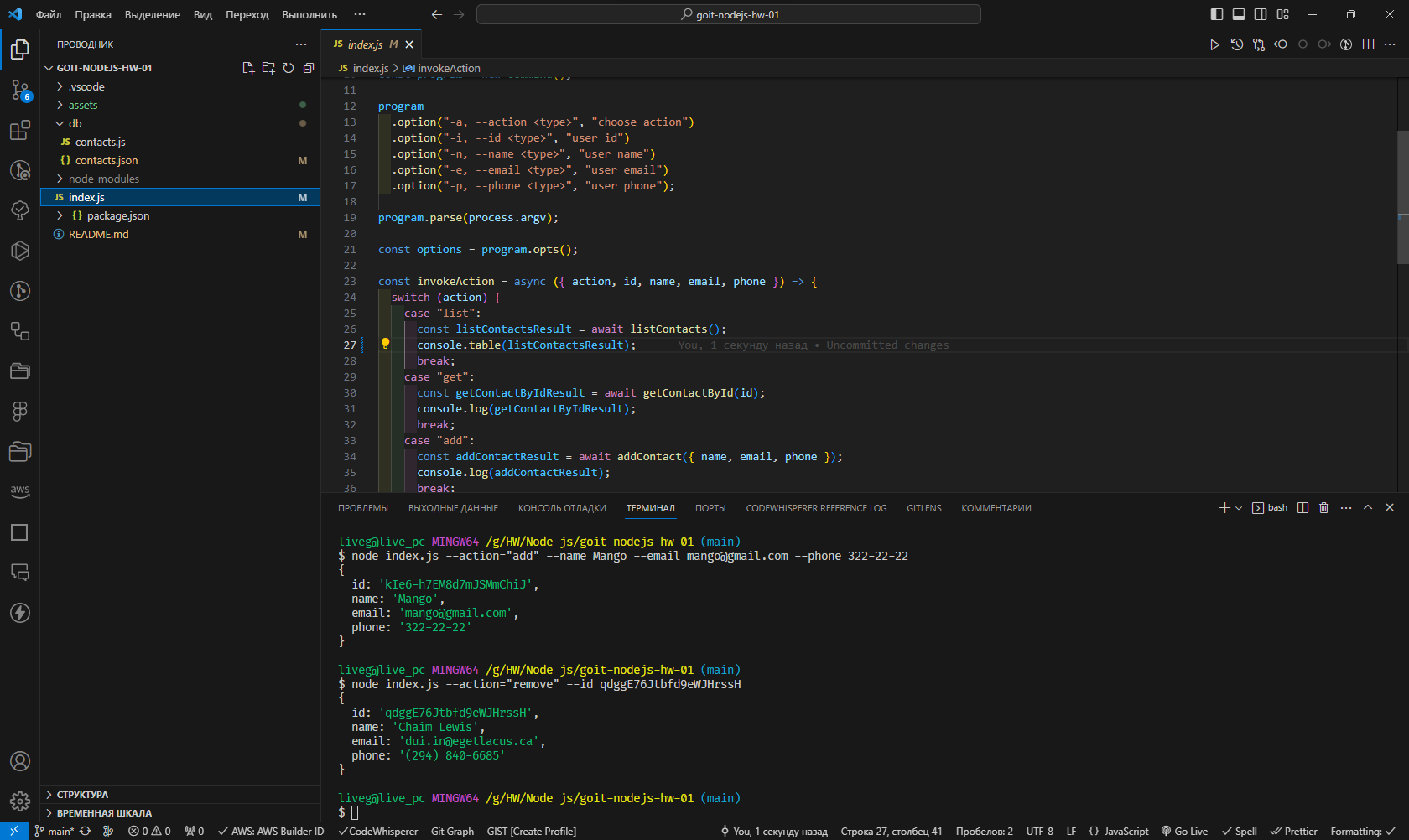Image resolution: width=1409 pixels, height=840 pixels.
Task: Toggle Spell checker in status bar
Action: 1240,831
